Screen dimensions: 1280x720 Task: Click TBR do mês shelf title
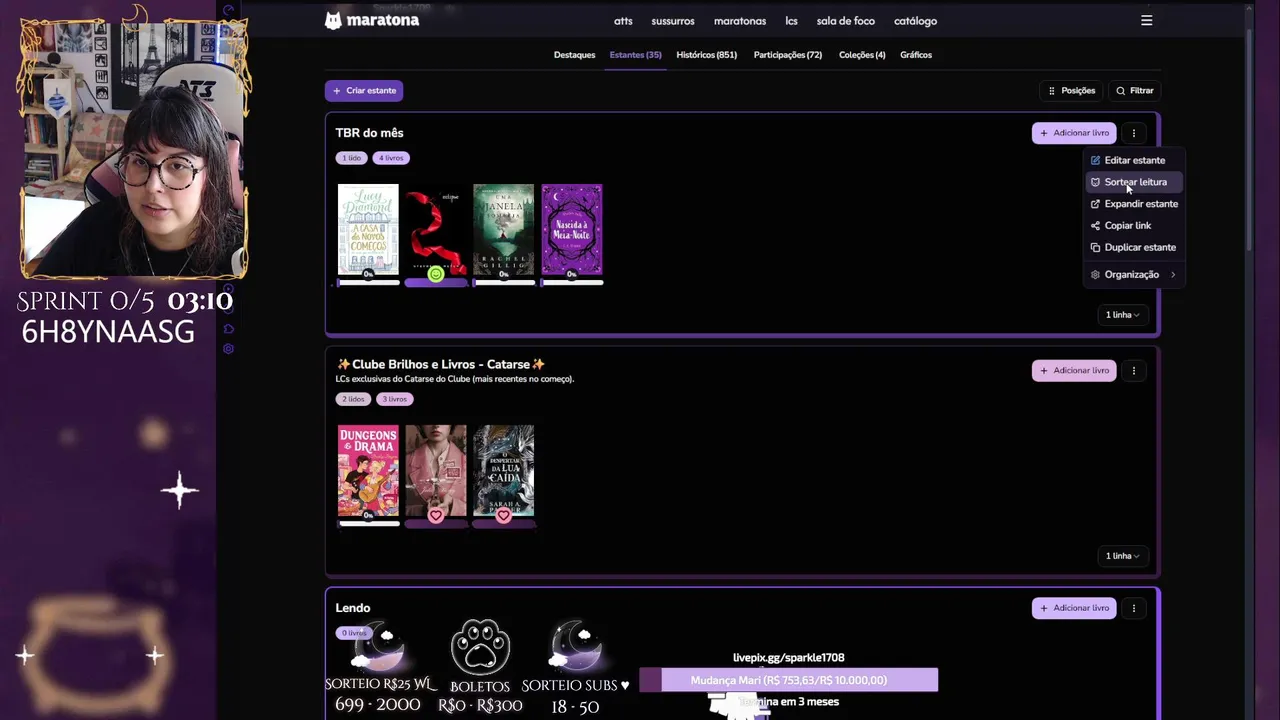click(370, 133)
